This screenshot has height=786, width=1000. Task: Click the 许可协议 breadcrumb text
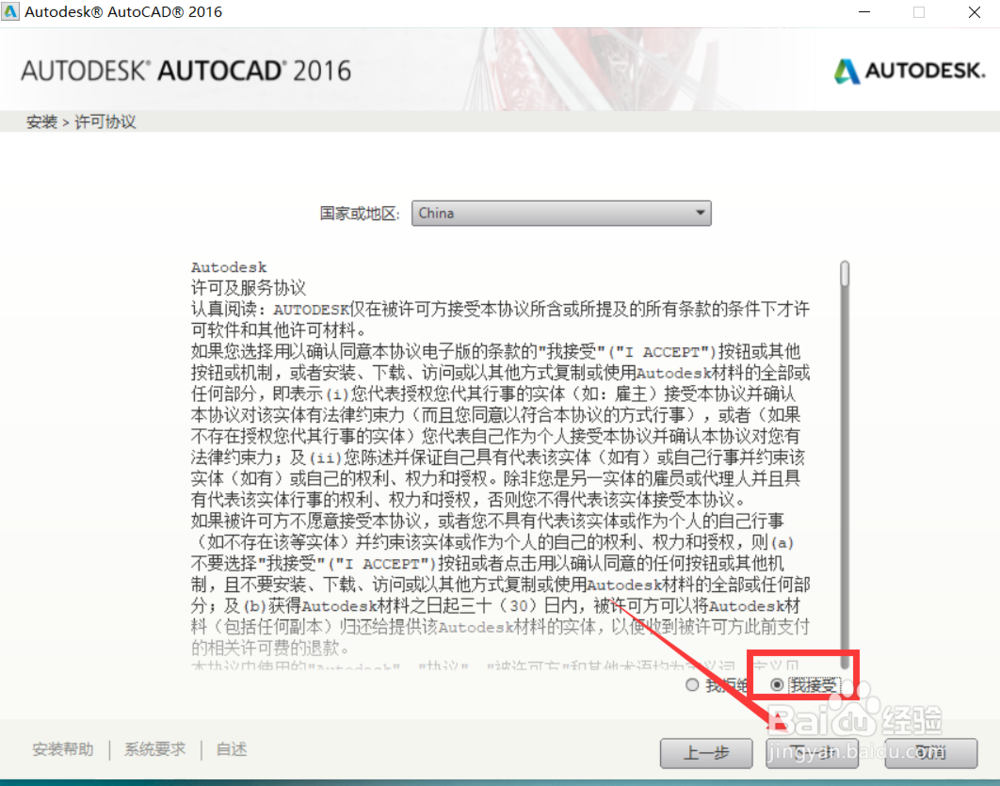[x=105, y=122]
